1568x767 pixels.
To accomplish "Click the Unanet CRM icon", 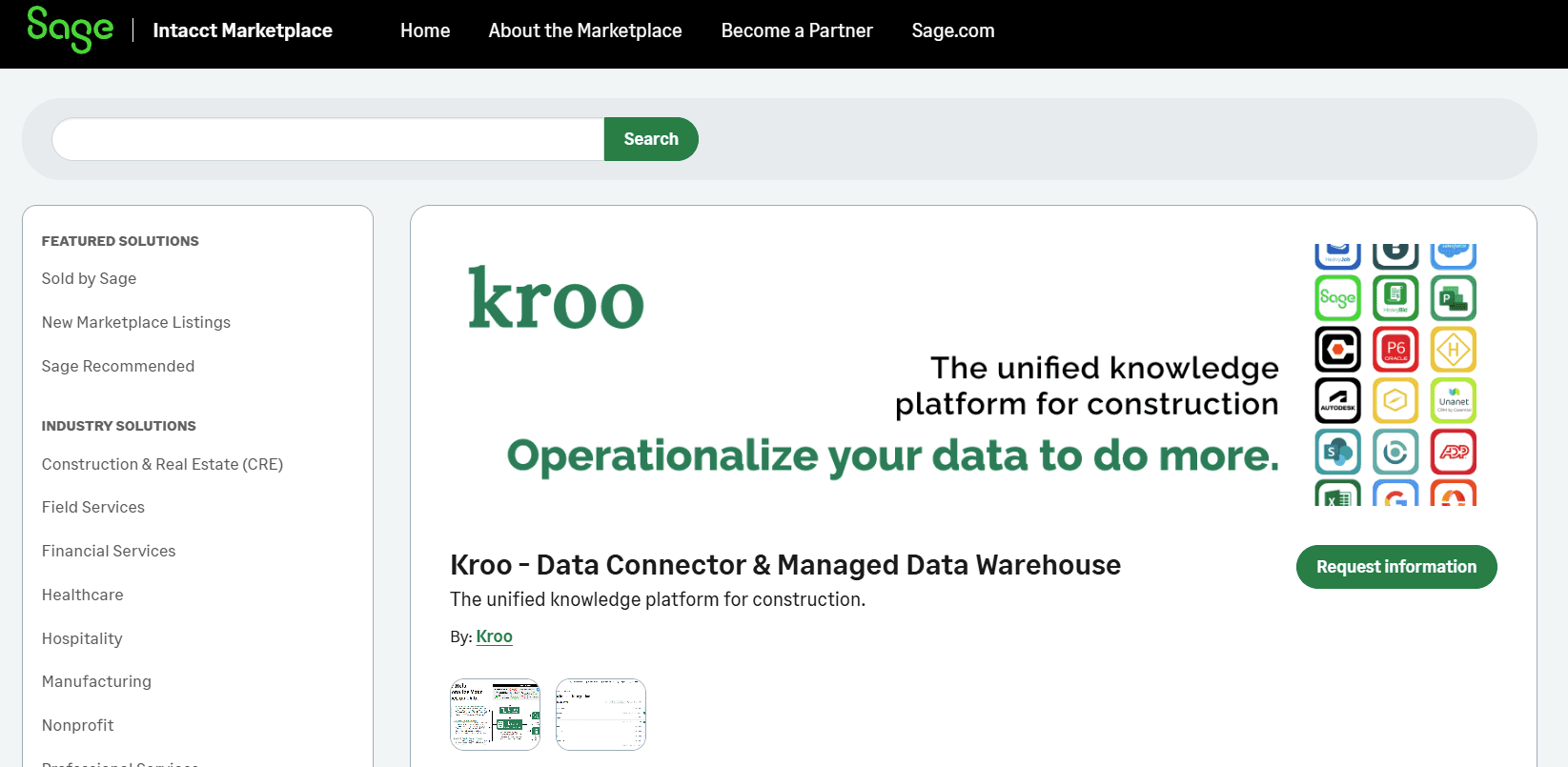I will [x=1454, y=401].
